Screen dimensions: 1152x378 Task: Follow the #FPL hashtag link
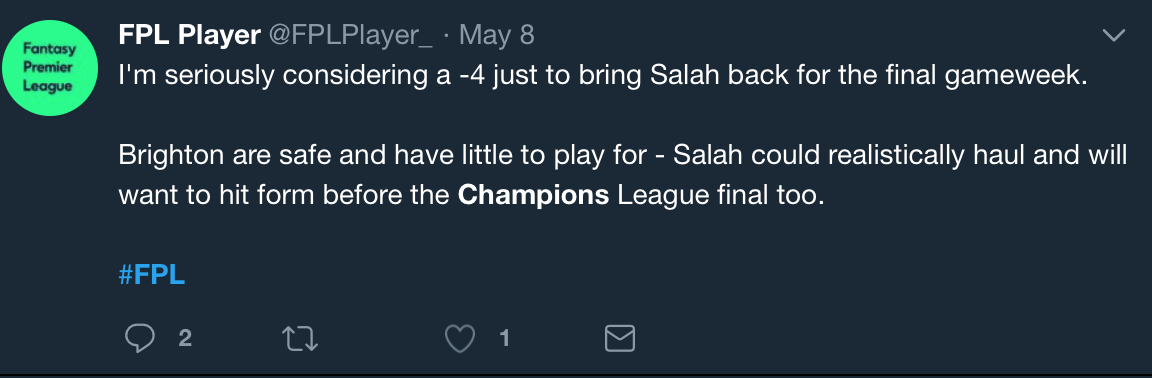[x=151, y=275]
